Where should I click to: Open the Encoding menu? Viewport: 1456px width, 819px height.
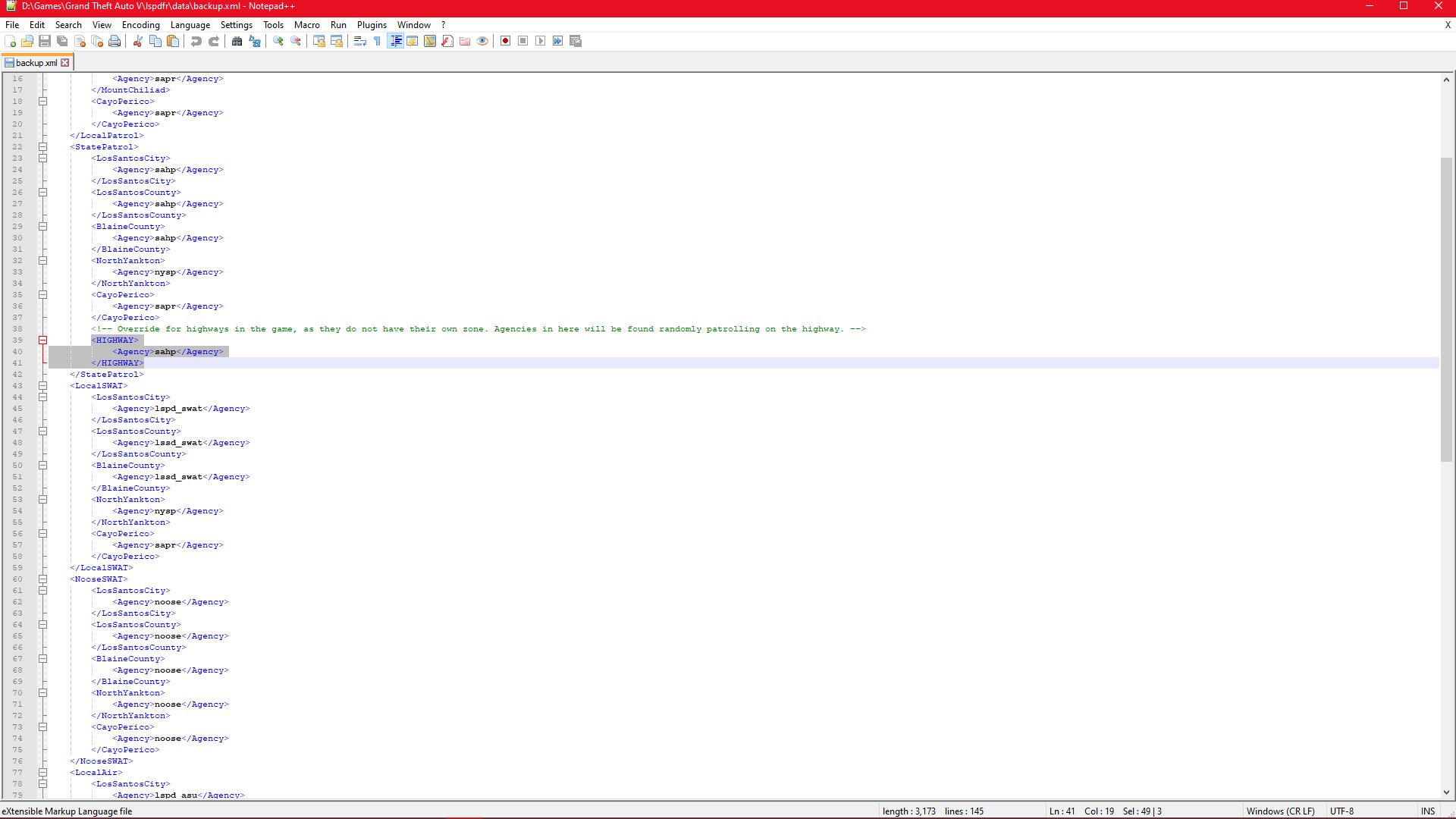coord(140,25)
